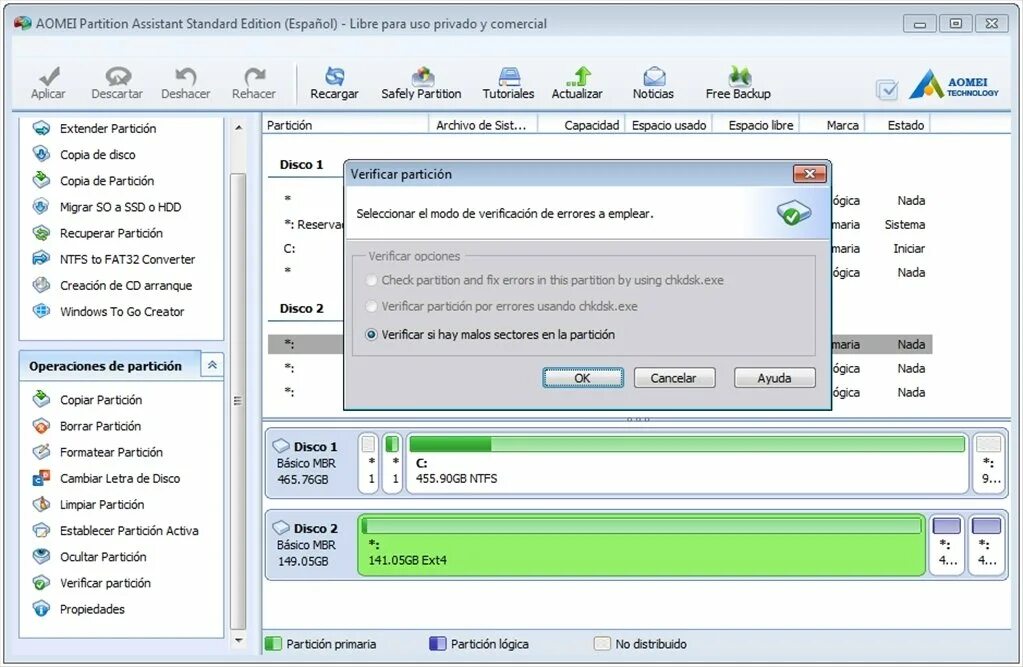Open Tutoriales from the toolbar
The image size is (1023, 667).
(x=508, y=83)
